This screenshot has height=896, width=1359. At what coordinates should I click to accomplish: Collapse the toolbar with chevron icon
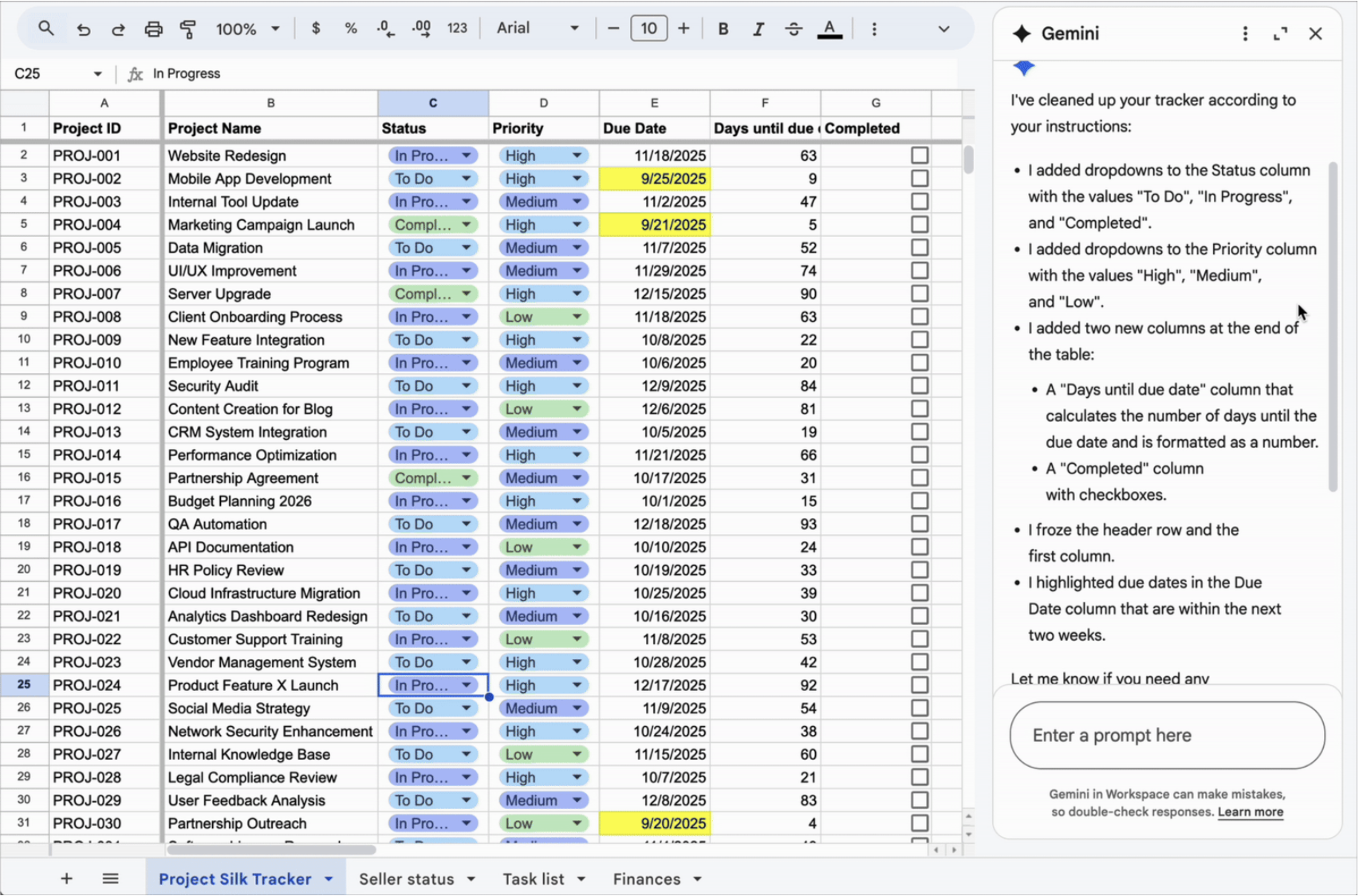[943, 29]
